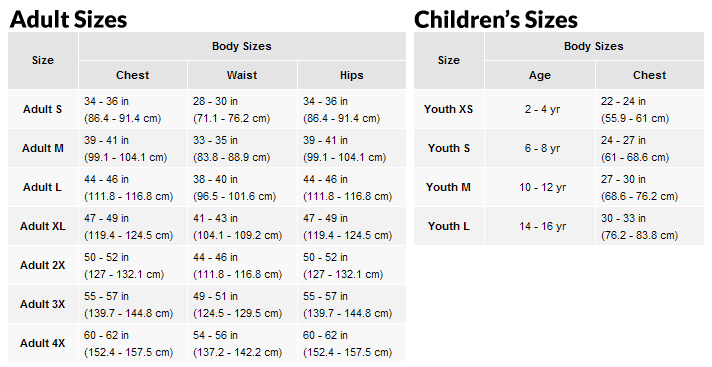The height and width of the screenshot is (367, 712).
Task: Click the Children's Sizes heading
Action: click(x=496, y=20)
